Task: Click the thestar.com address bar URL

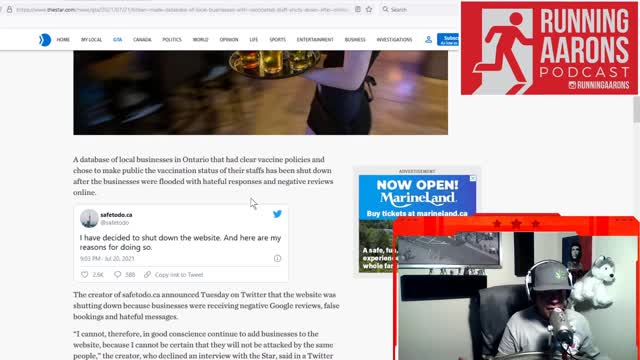Action: pos(182,9)
